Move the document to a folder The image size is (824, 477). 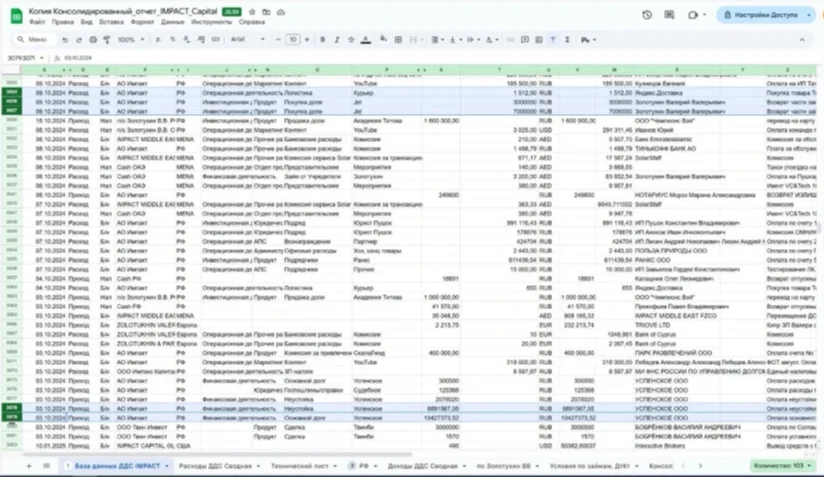266,12
